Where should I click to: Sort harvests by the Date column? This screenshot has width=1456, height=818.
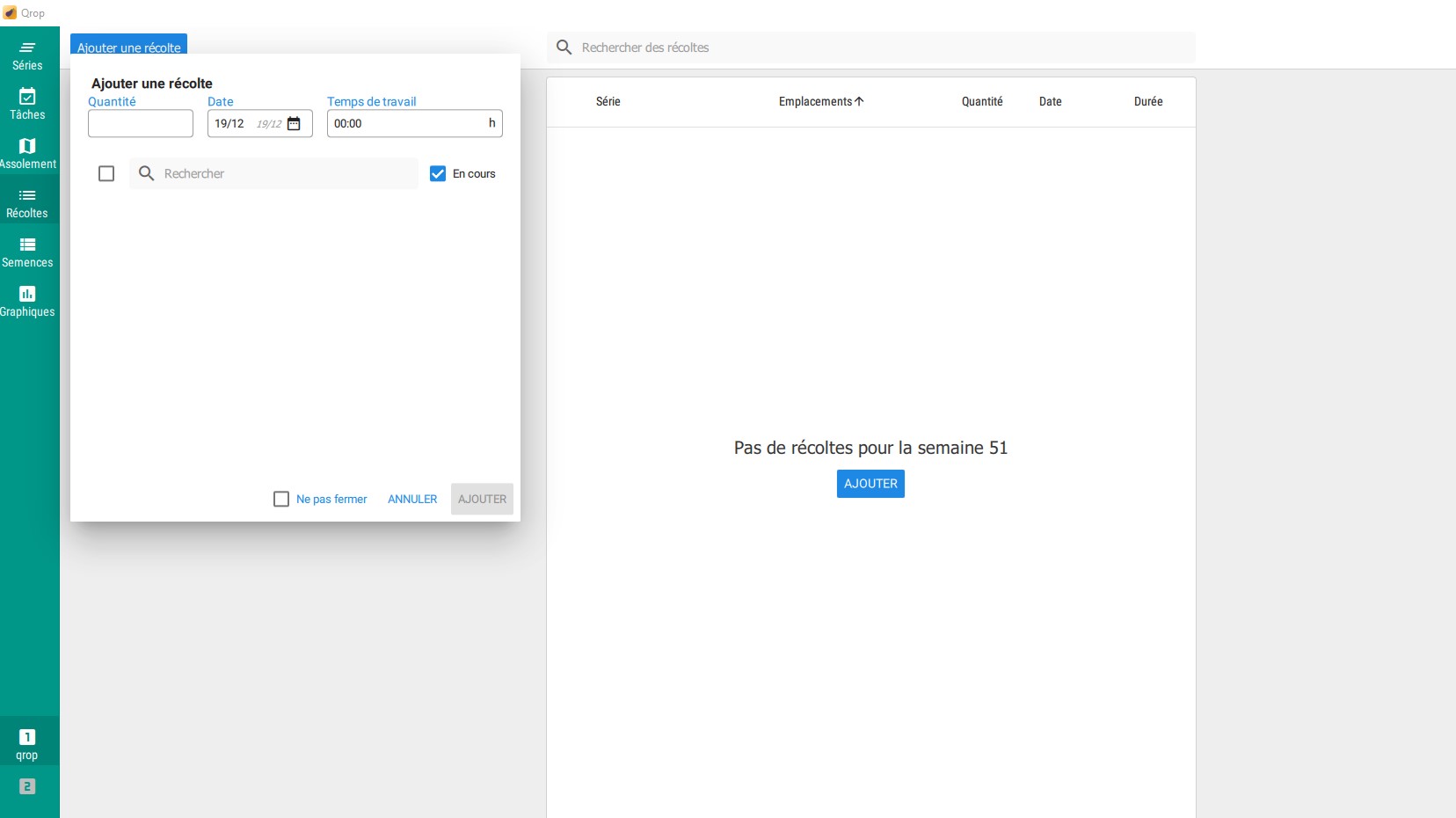click(1050, 102)
